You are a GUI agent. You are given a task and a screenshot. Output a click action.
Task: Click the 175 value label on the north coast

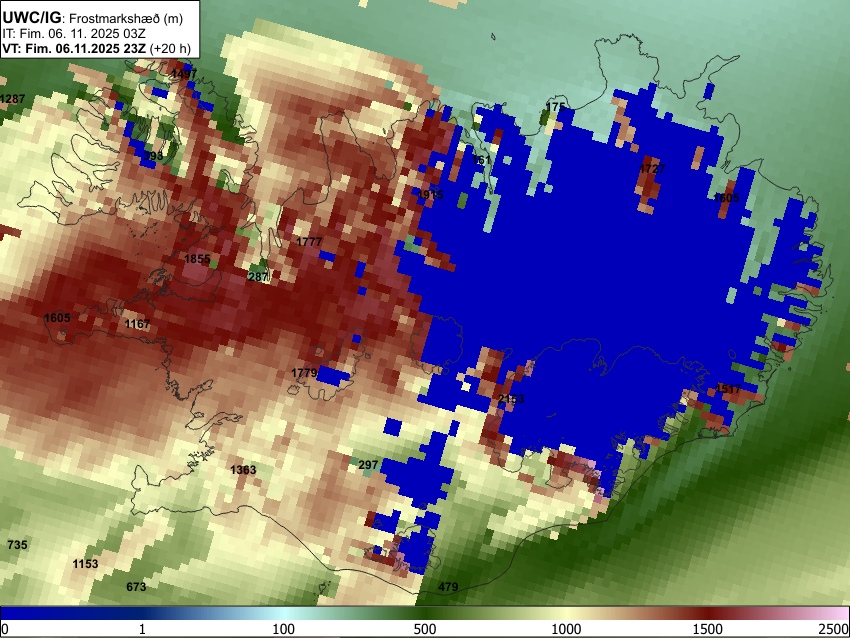tap(555, 107)
